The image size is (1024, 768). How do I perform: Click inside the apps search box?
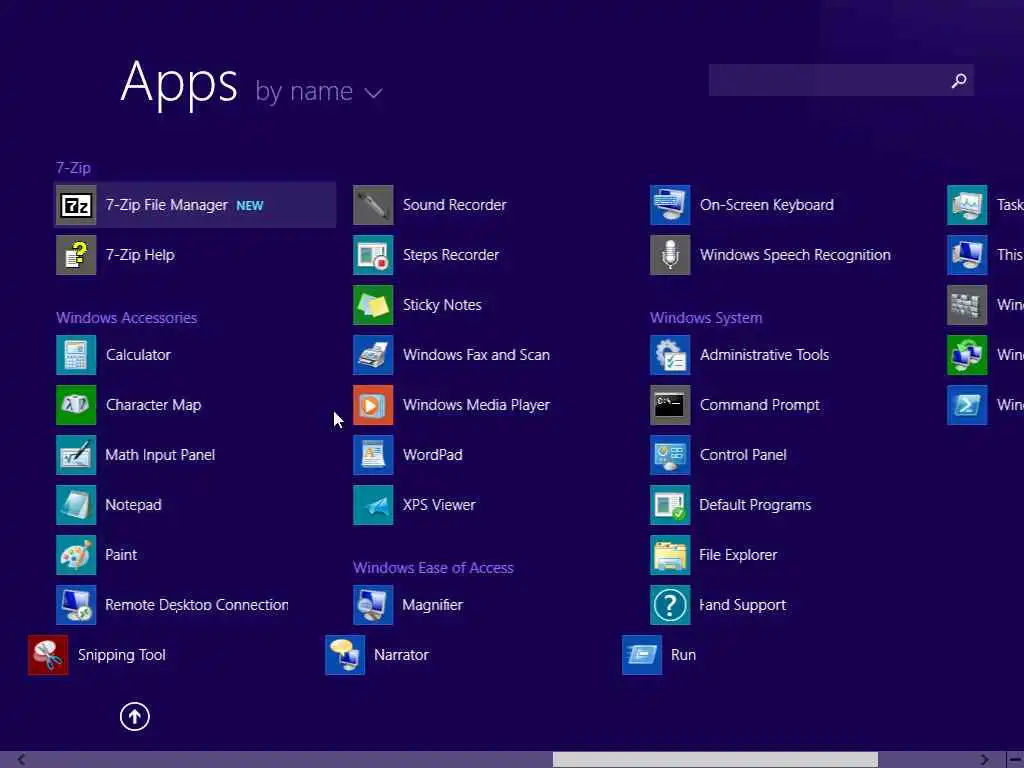841,80
